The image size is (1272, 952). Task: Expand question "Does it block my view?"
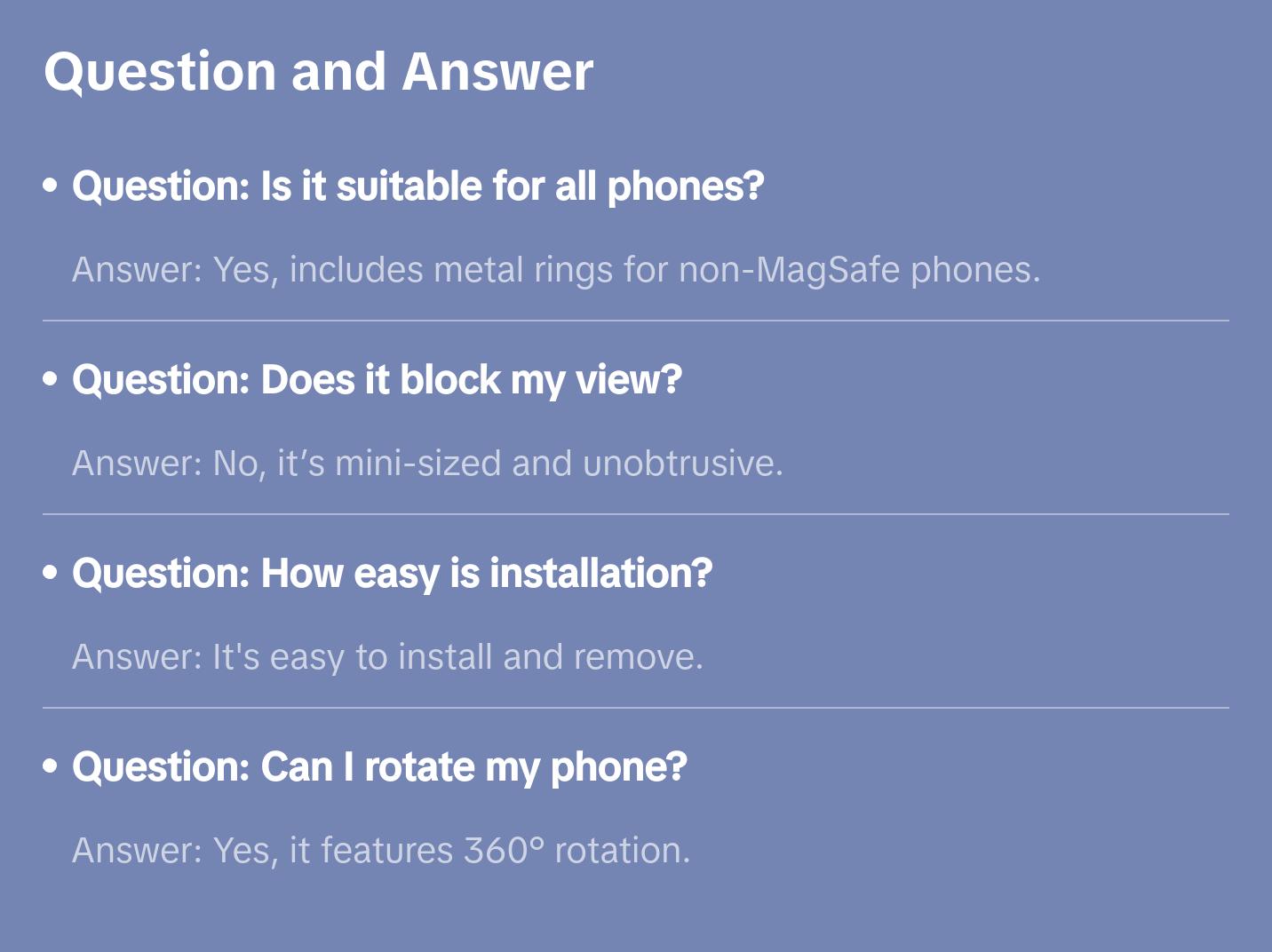tap(377, 380)
